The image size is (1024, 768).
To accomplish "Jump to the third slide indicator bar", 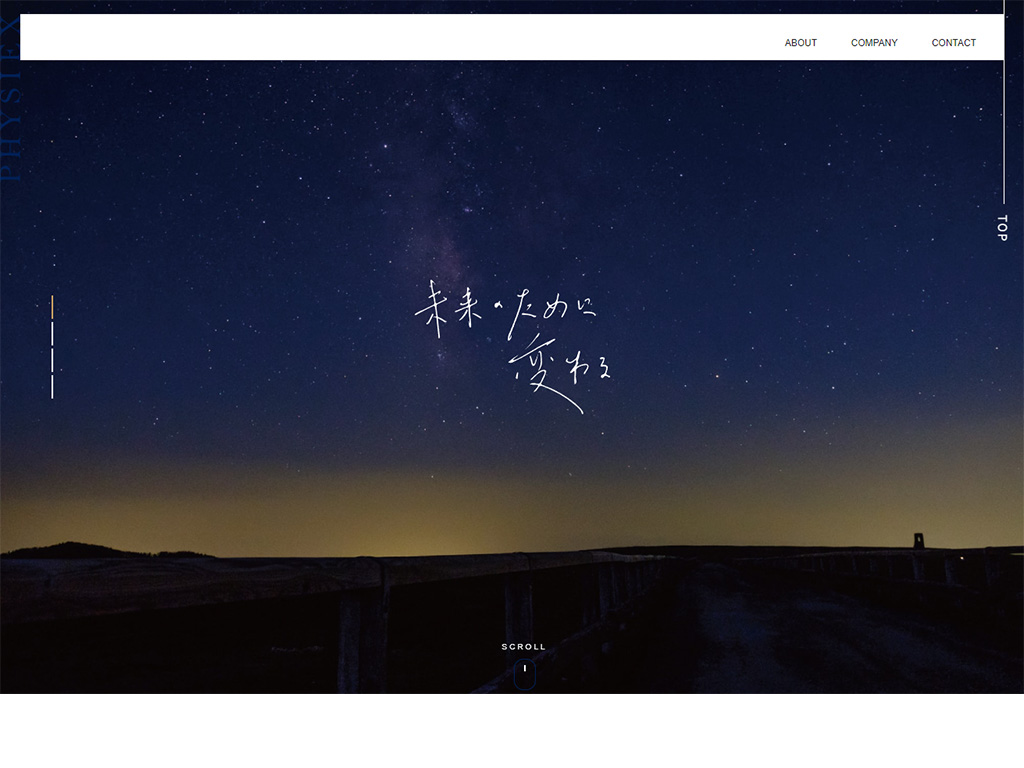I will click(x=52, y=359).
